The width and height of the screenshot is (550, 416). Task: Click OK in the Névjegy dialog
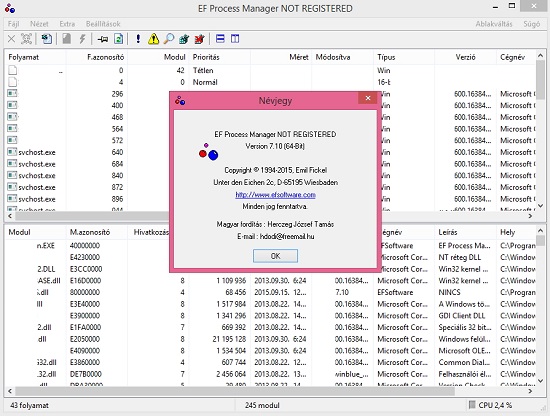275,256
